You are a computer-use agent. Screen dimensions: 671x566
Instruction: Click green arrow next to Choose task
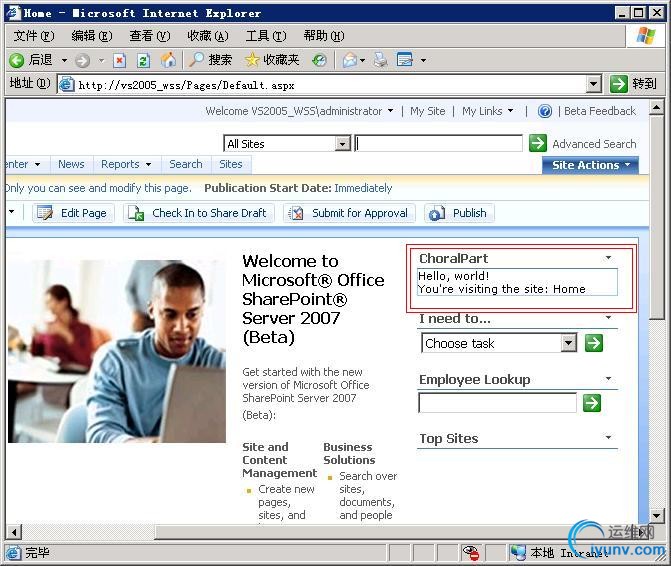click(594, 343)
